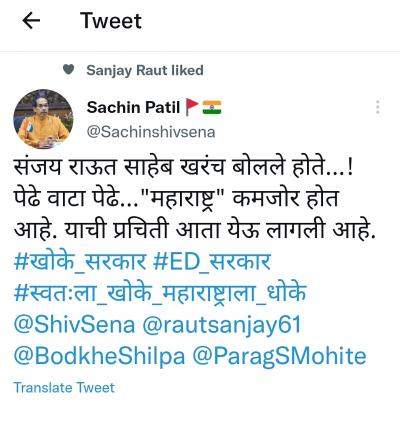
Task: Open the @Sachinshivsena handle
Action: pos(151,132)
